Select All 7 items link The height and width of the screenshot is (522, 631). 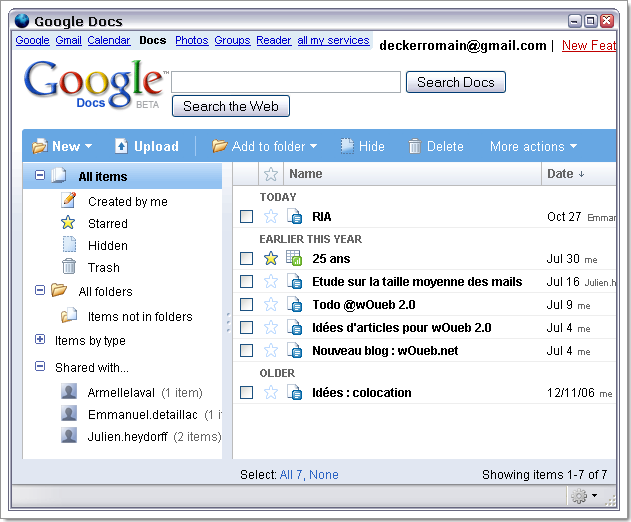(x=292, y=475)
